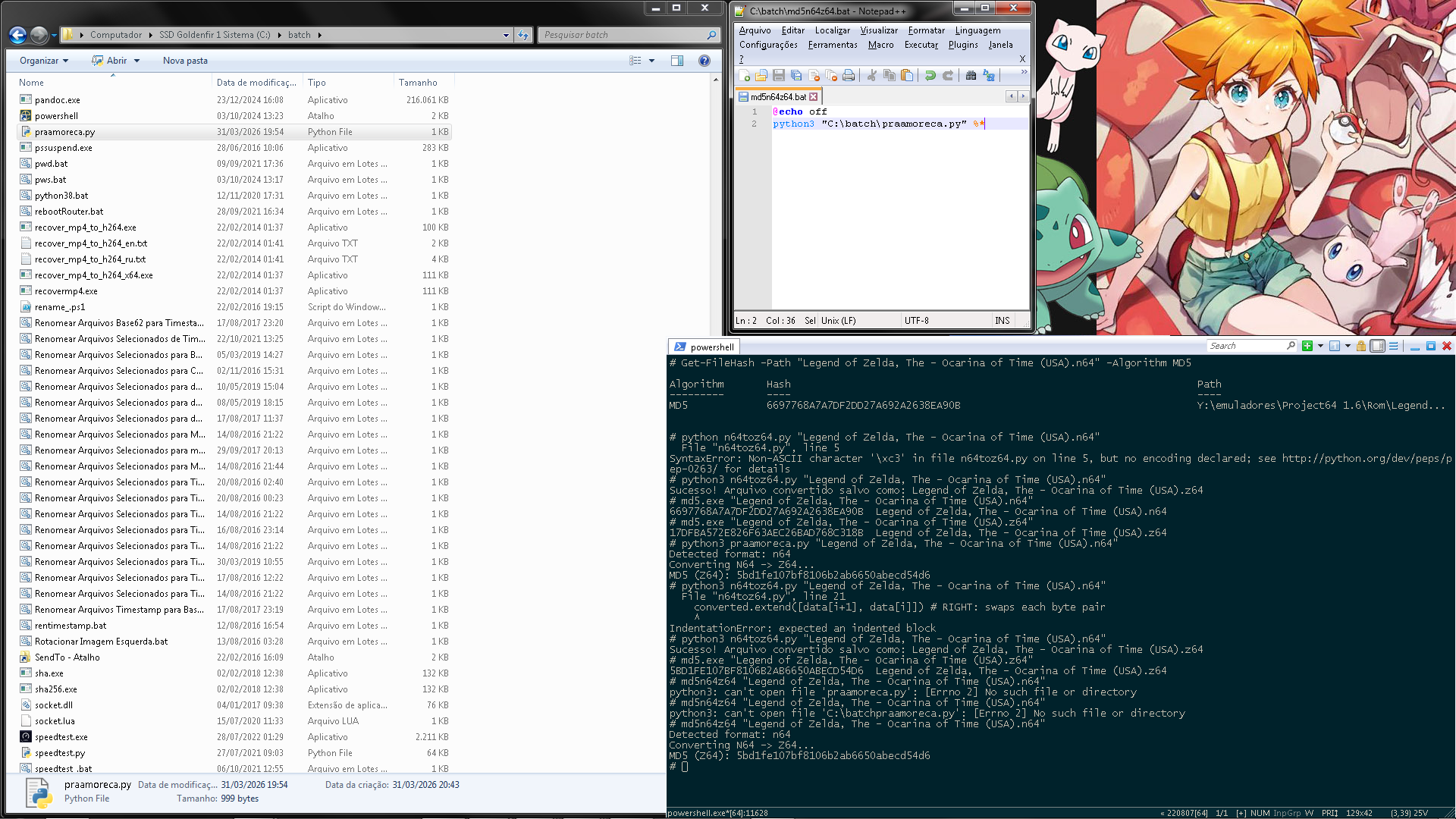Open Find with the binoculars icon
The image size is (1456, 819).
coord(971,75)
